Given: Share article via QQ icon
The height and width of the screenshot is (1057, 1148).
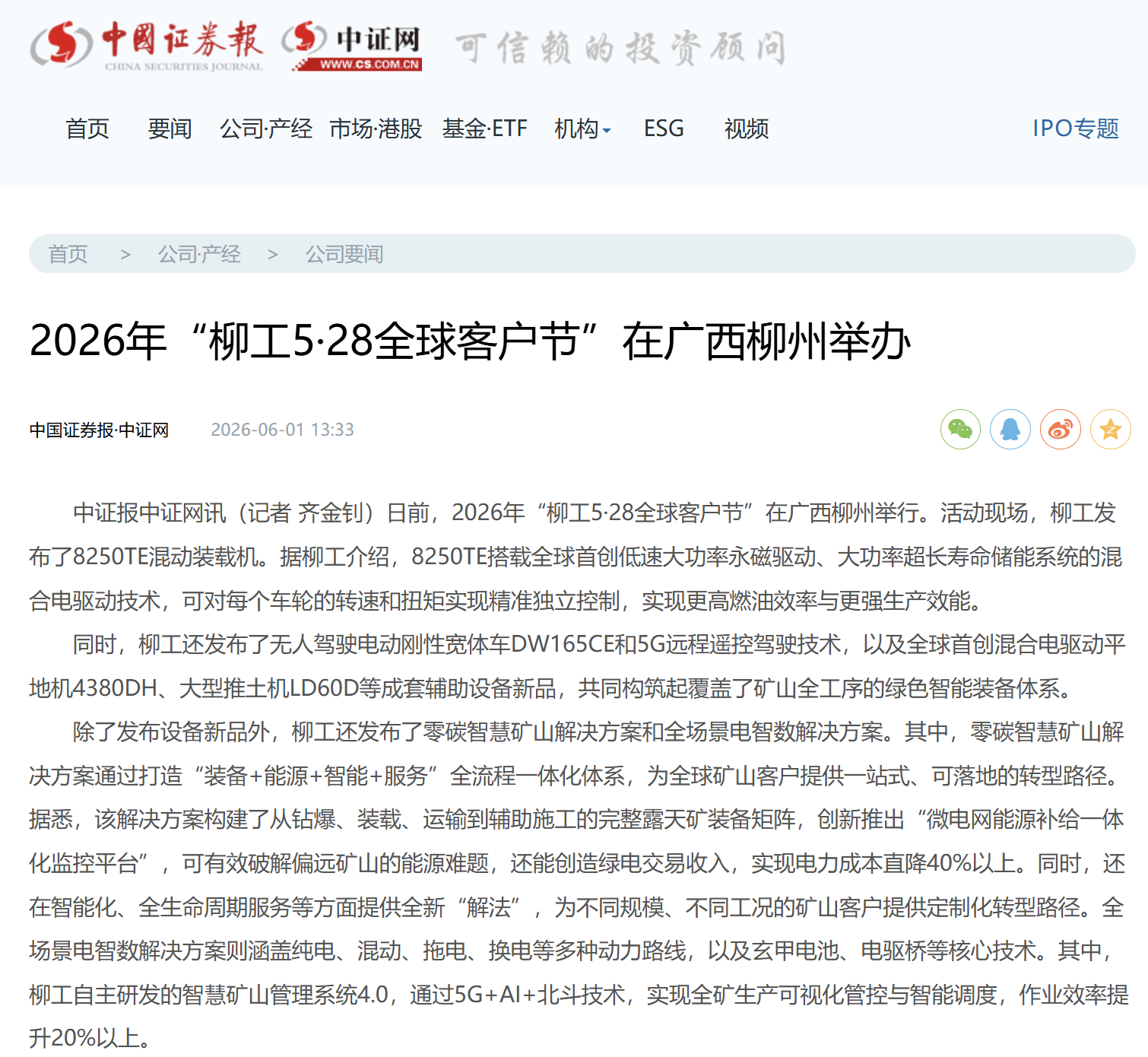Looking at the screenshot, I should pyautogui.click(x=1010, y=430).
